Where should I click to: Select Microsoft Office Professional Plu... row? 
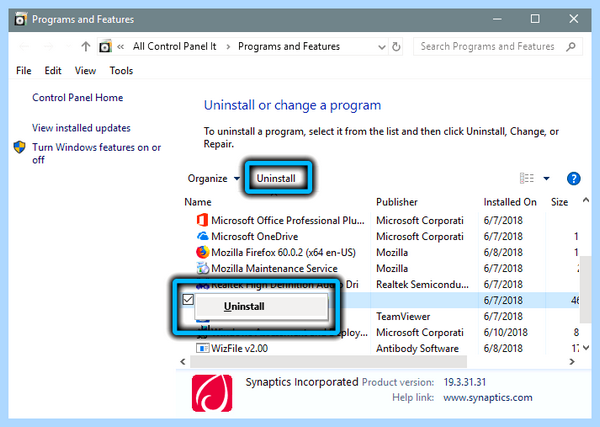point(287,220)
